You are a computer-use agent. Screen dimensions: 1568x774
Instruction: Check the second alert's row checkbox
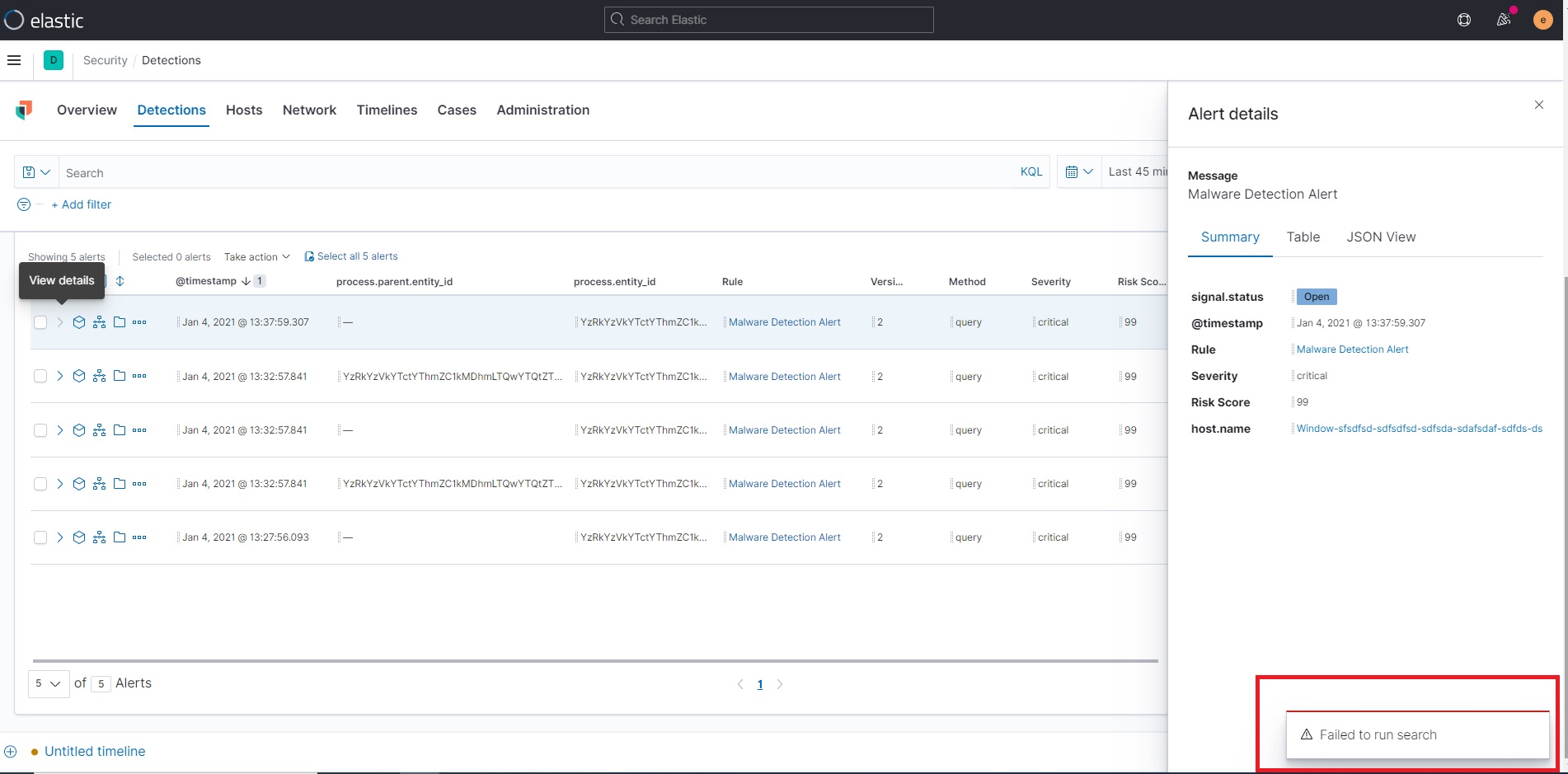tap(40, 376)
